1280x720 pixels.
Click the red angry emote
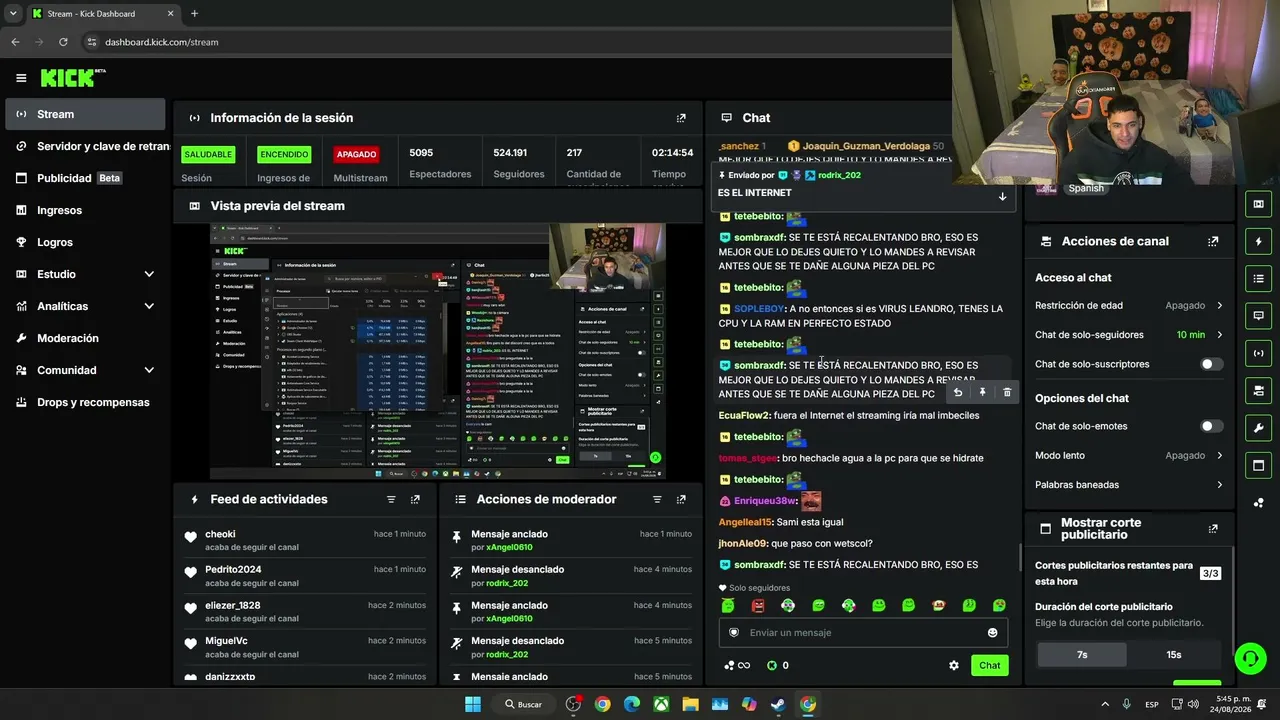click(758, 605)
